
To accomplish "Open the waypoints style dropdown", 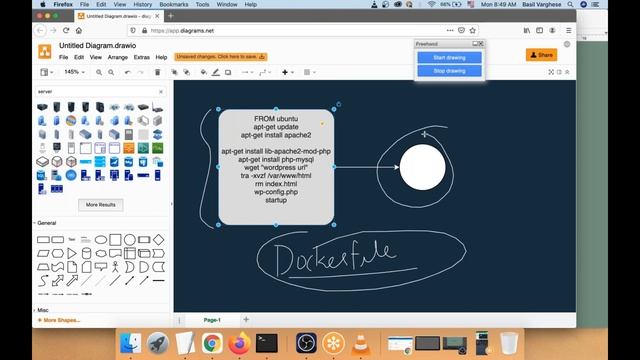I will click(265, 72).
